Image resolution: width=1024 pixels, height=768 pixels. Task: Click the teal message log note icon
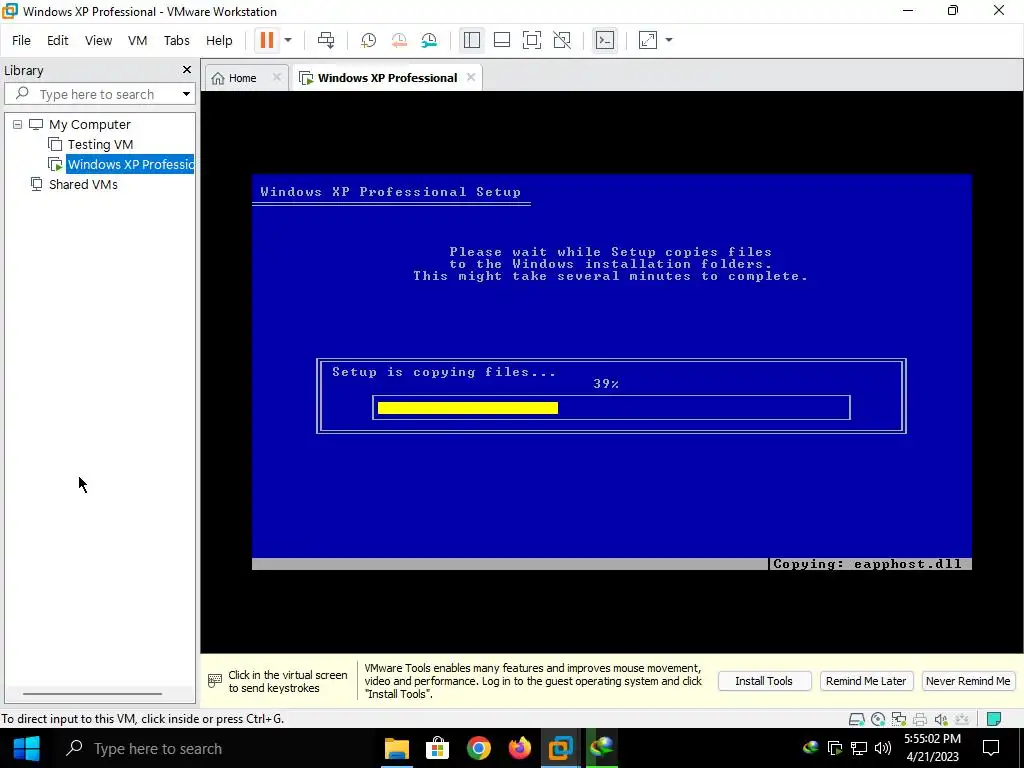994,719
